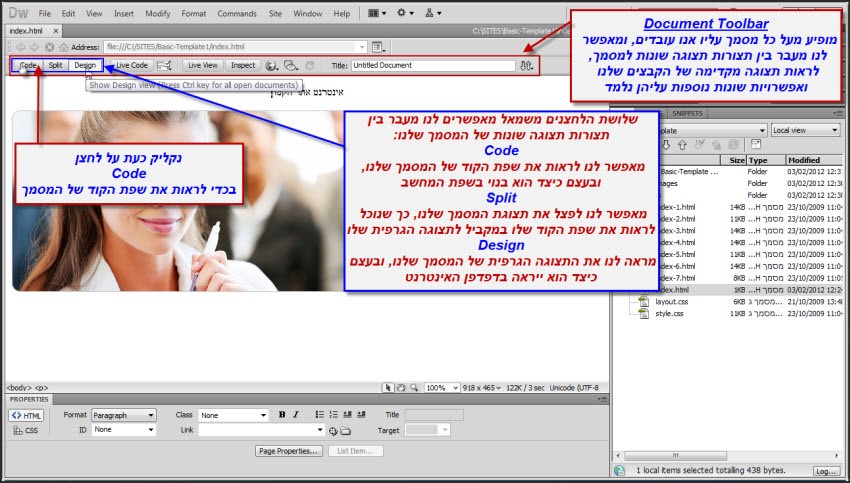Select style.css in Files panel

point(669,313)
